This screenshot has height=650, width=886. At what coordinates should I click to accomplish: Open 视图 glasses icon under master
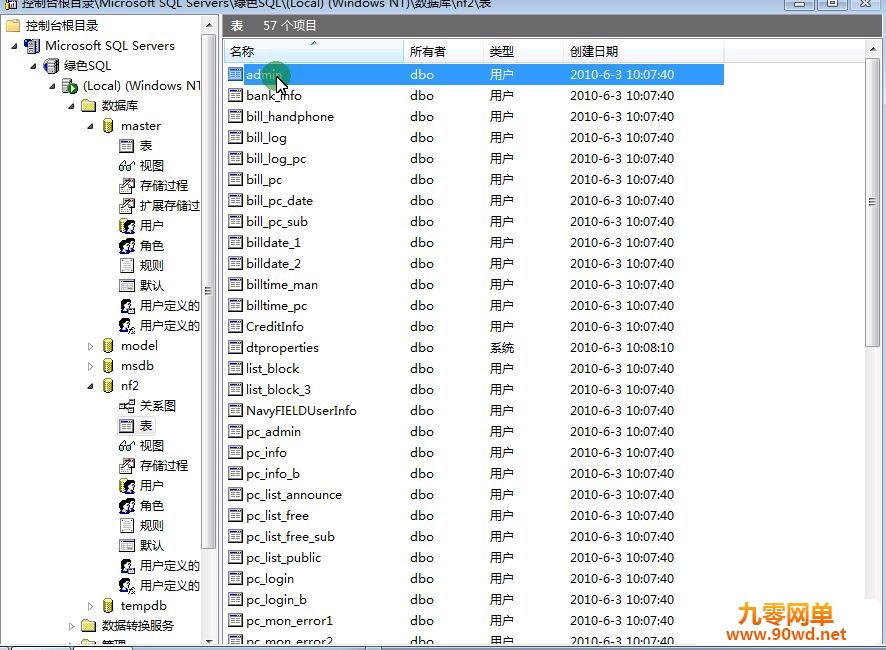click(x=127, y=166)
